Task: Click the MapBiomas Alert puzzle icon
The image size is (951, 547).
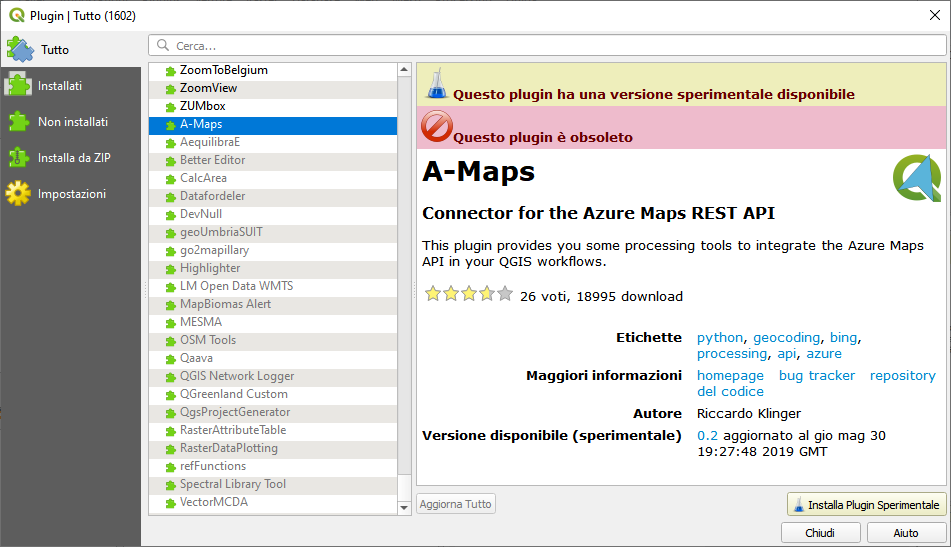Action: coord(171,305)
